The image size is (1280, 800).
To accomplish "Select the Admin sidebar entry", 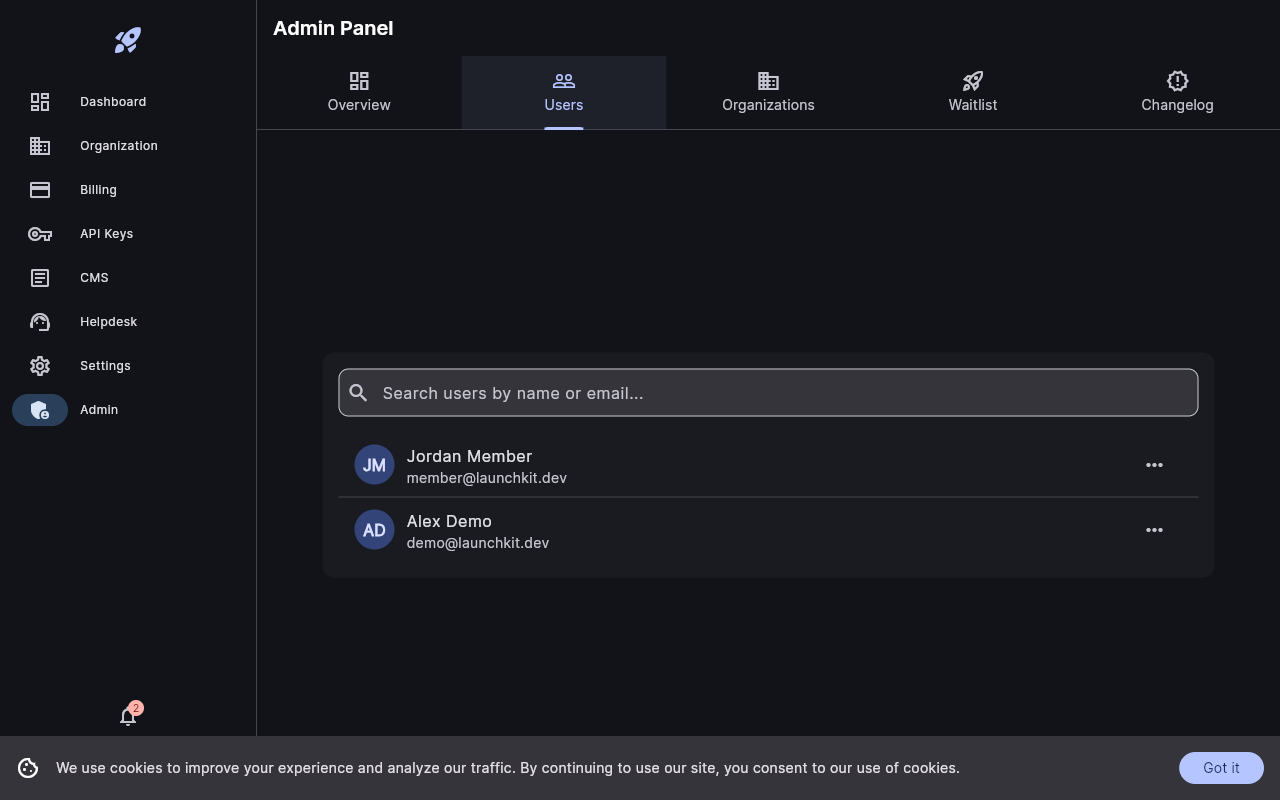I will point(99,409).
